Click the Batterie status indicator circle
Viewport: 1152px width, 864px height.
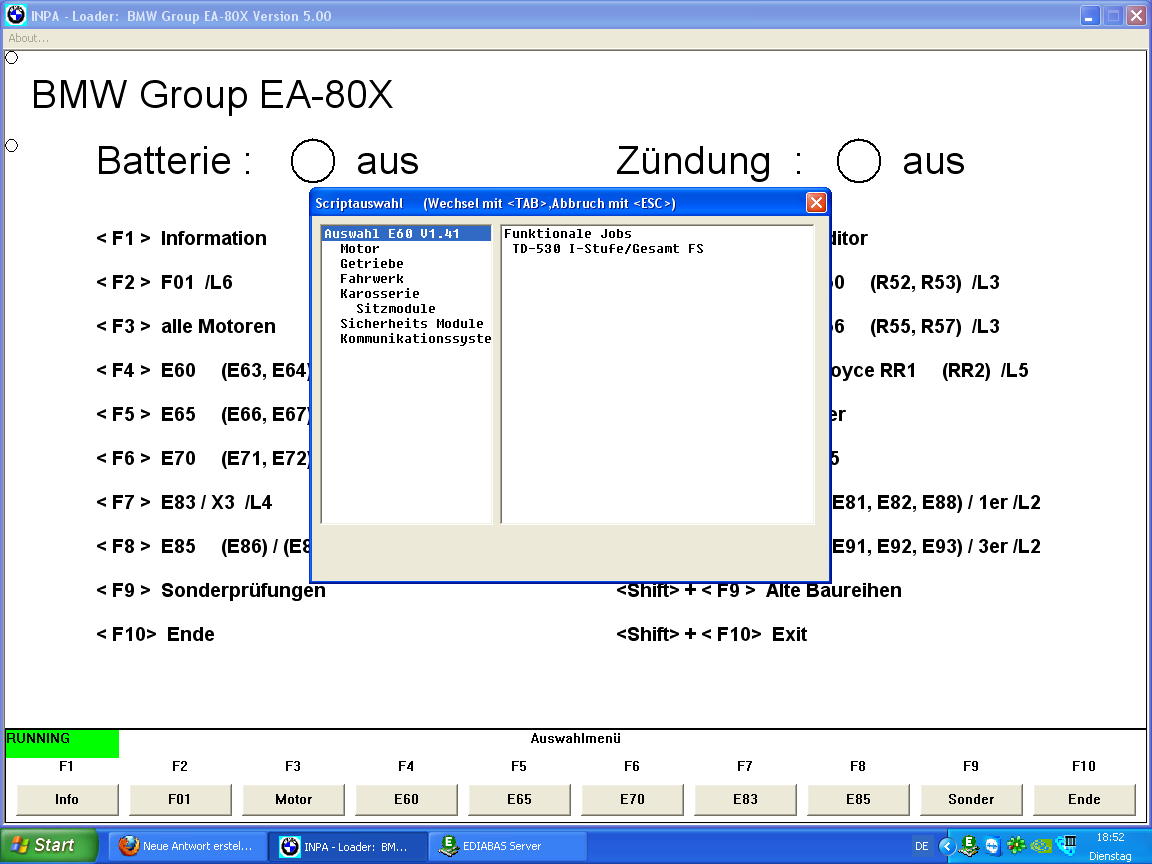point(312,161)
